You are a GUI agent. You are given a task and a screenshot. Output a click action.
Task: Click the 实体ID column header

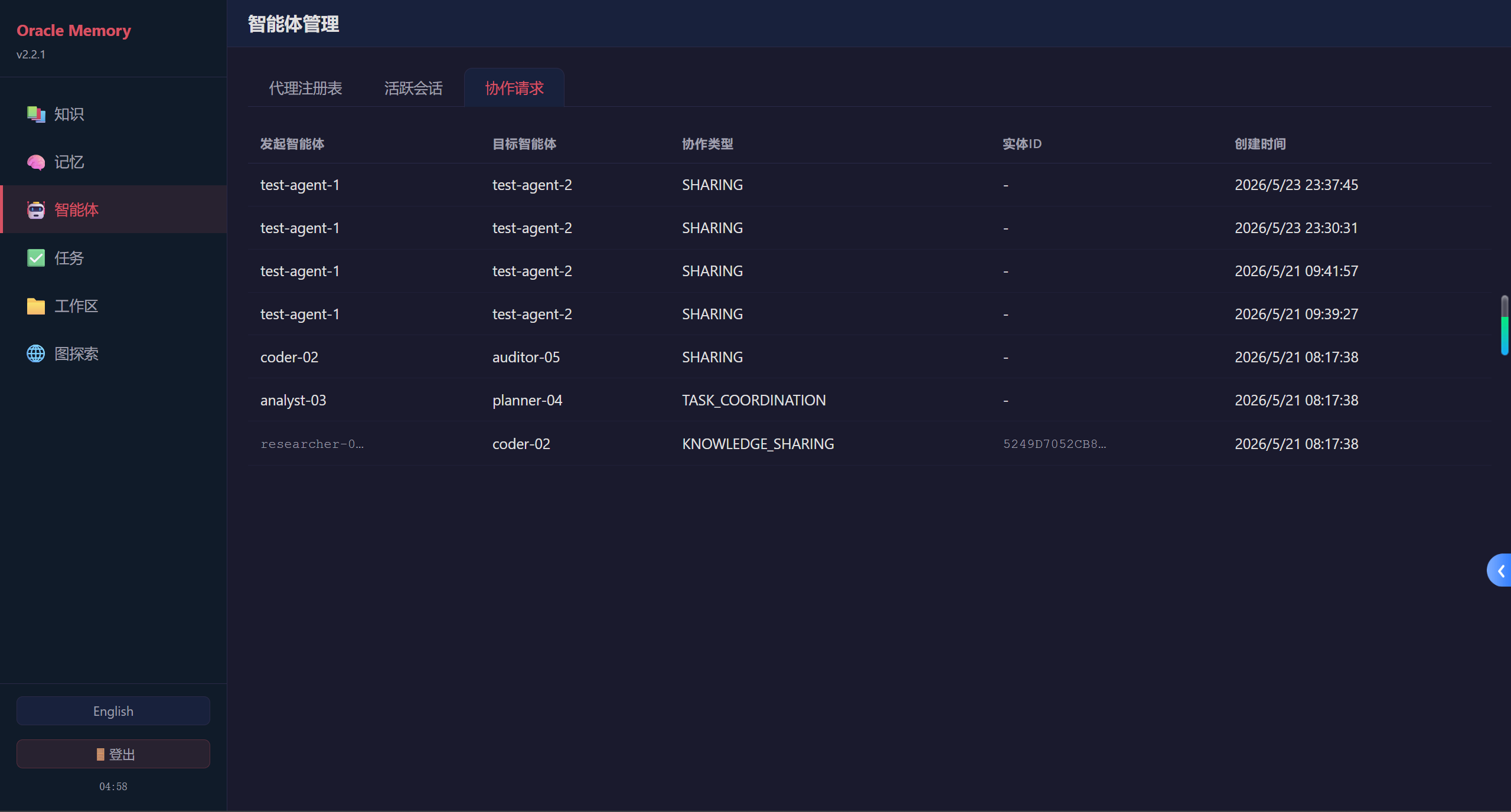pos(1022,144)
